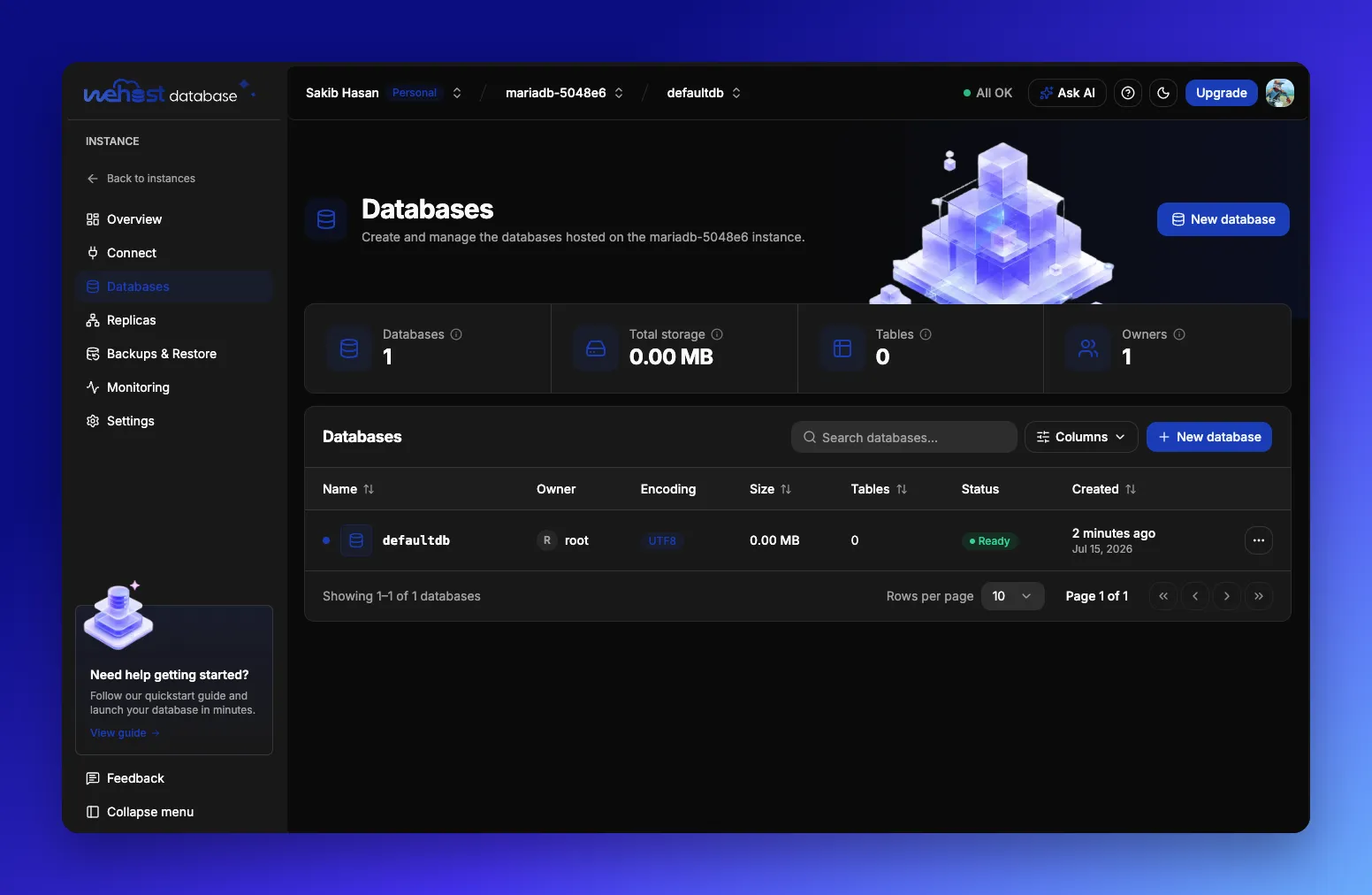
Task: Click the Backups & Restore icon
Action: tap(93, 354)
